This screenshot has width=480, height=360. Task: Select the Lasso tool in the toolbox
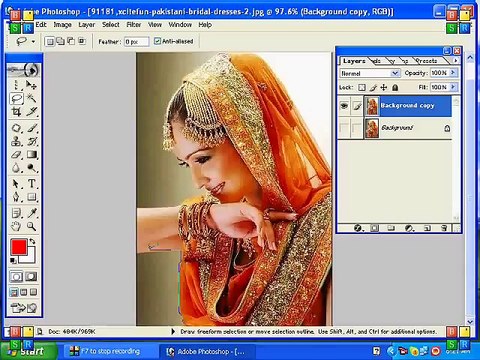click(x=16, y=98)
